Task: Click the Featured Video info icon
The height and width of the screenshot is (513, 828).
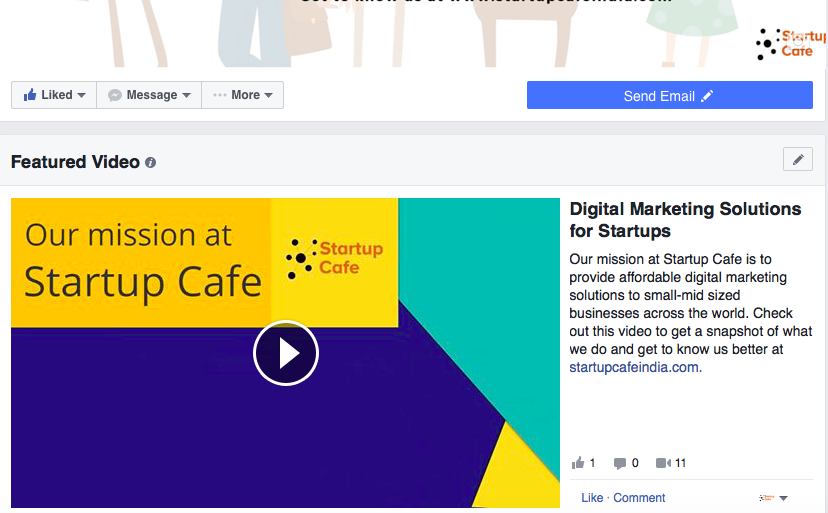Action: click(x=150, y=163)
